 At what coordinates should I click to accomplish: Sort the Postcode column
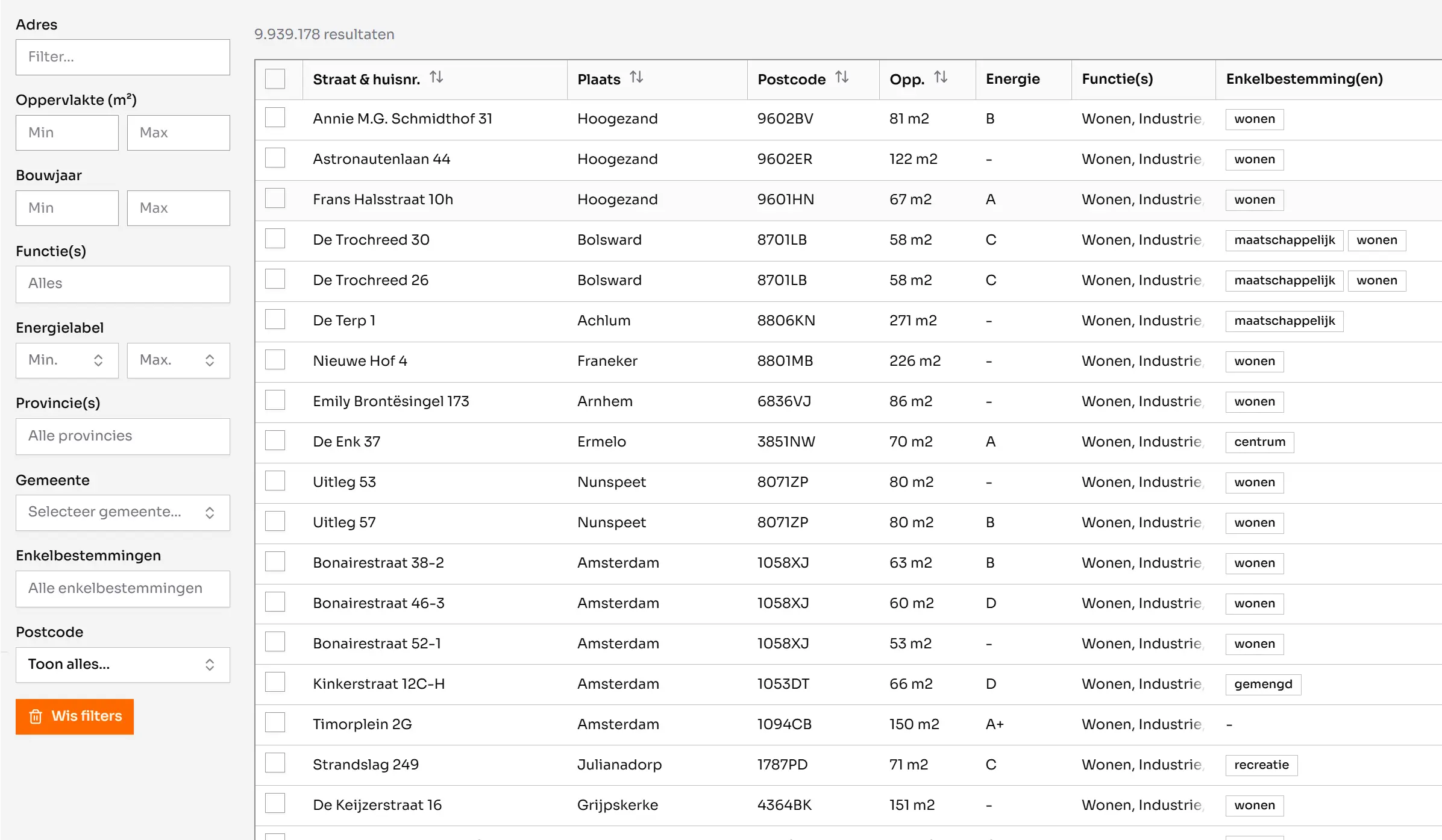(842, 77)
